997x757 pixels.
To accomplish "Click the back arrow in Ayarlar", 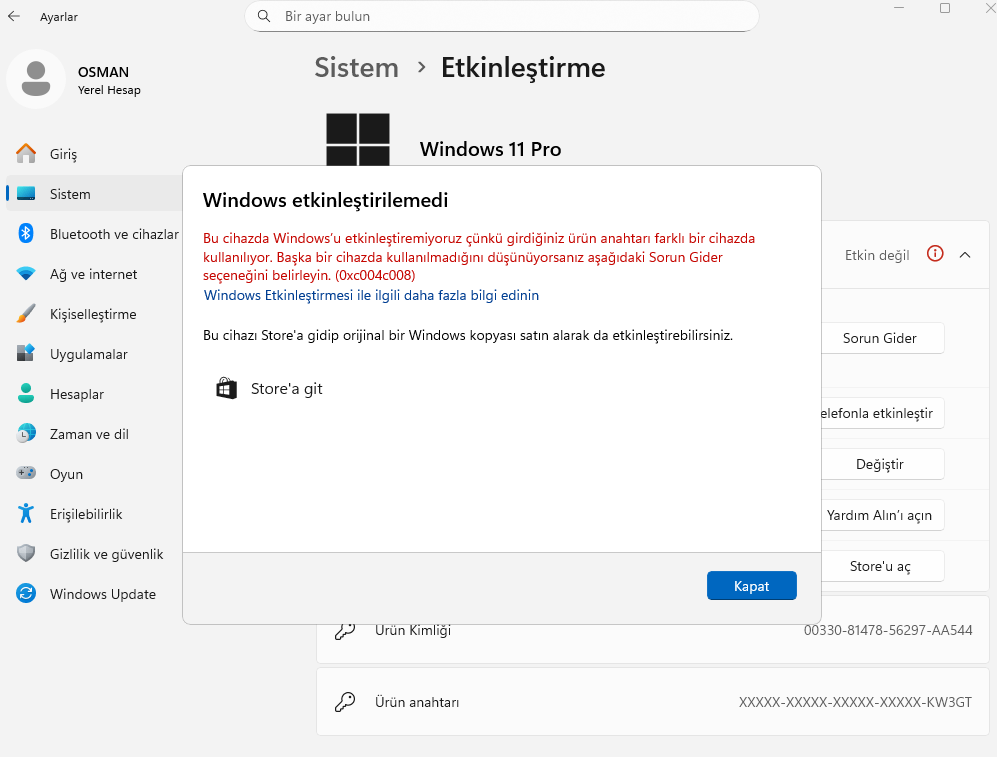I will pyautogui.click(x=14, y=17).
